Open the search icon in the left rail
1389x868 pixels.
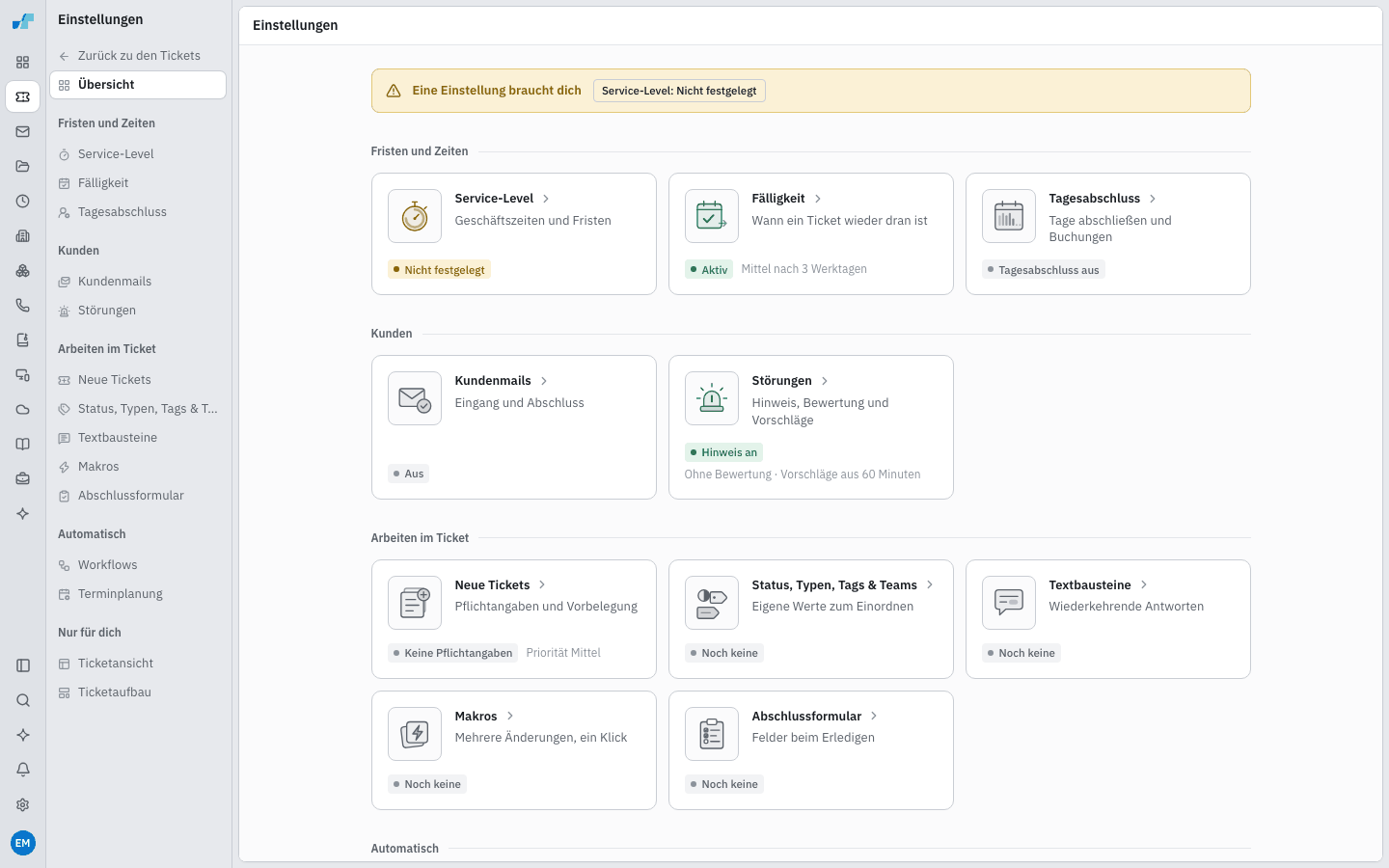(x=23, y=700)
